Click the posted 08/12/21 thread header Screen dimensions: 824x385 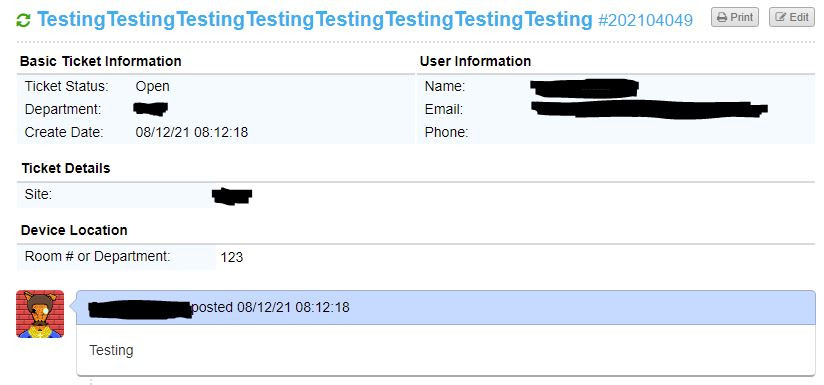click(446, 307)
